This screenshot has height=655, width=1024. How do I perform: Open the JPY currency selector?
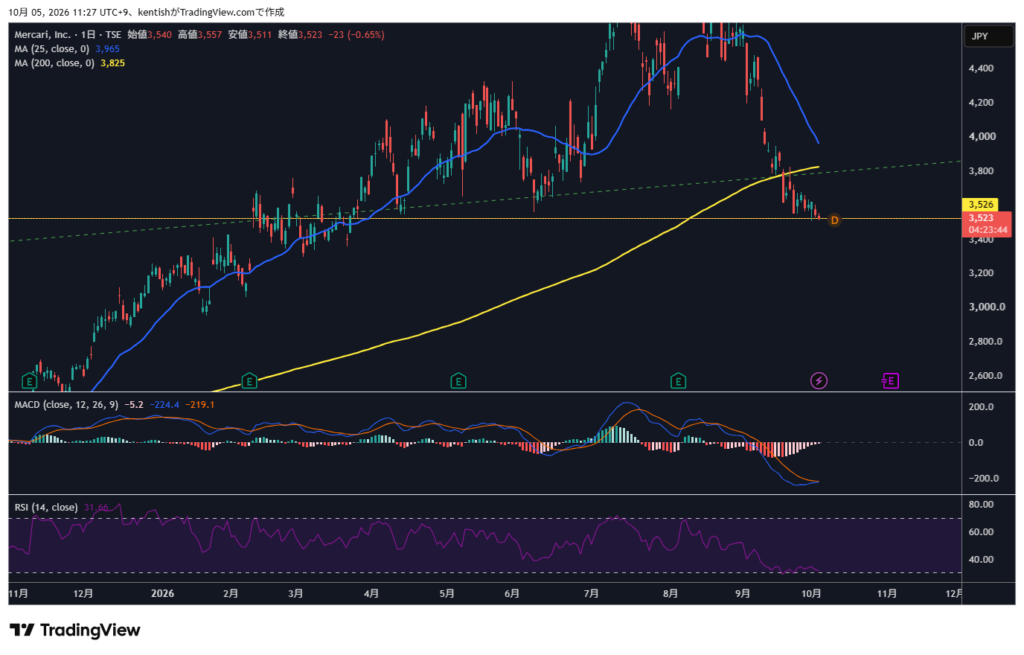[989, 36]
